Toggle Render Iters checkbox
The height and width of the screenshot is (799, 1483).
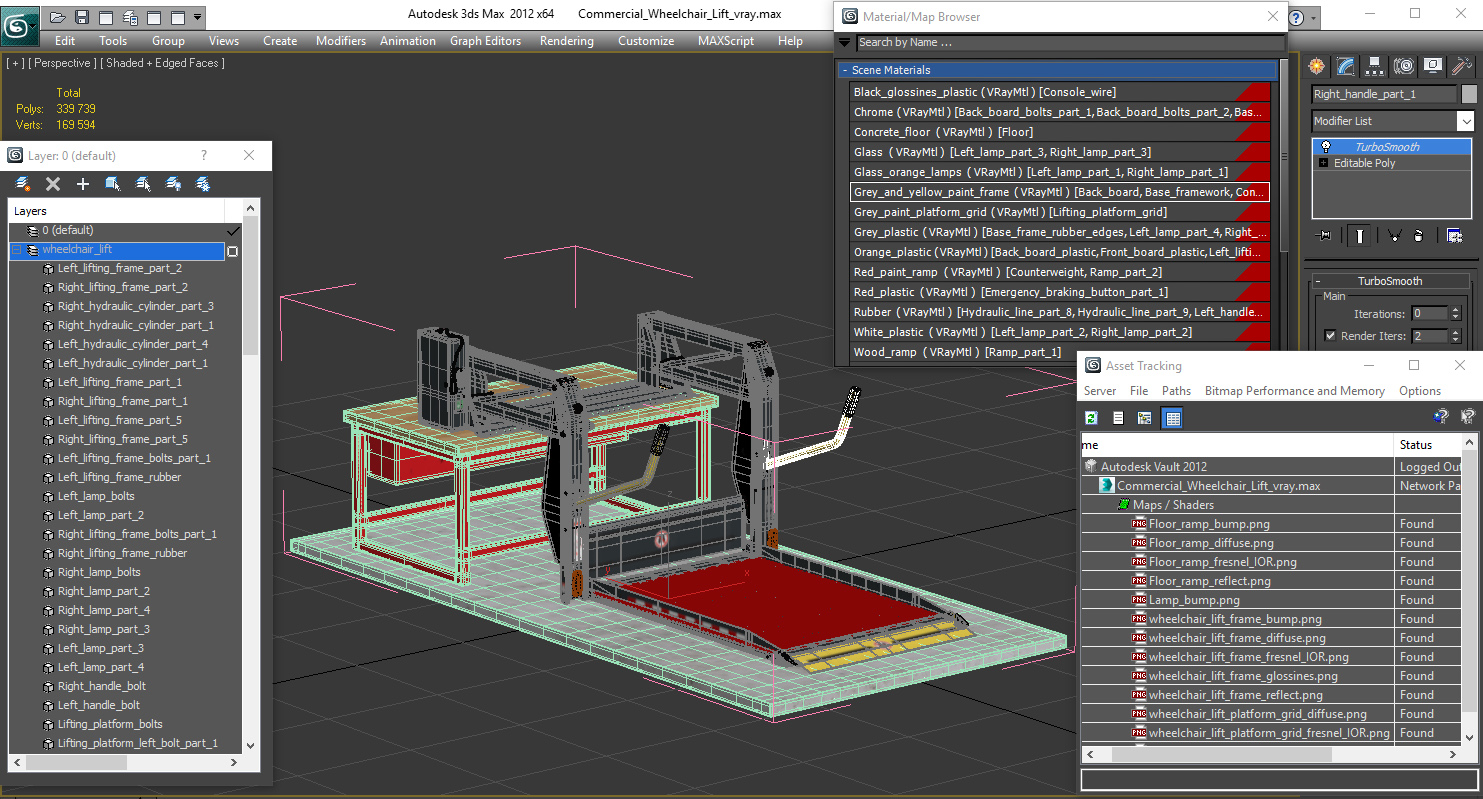1330,336
